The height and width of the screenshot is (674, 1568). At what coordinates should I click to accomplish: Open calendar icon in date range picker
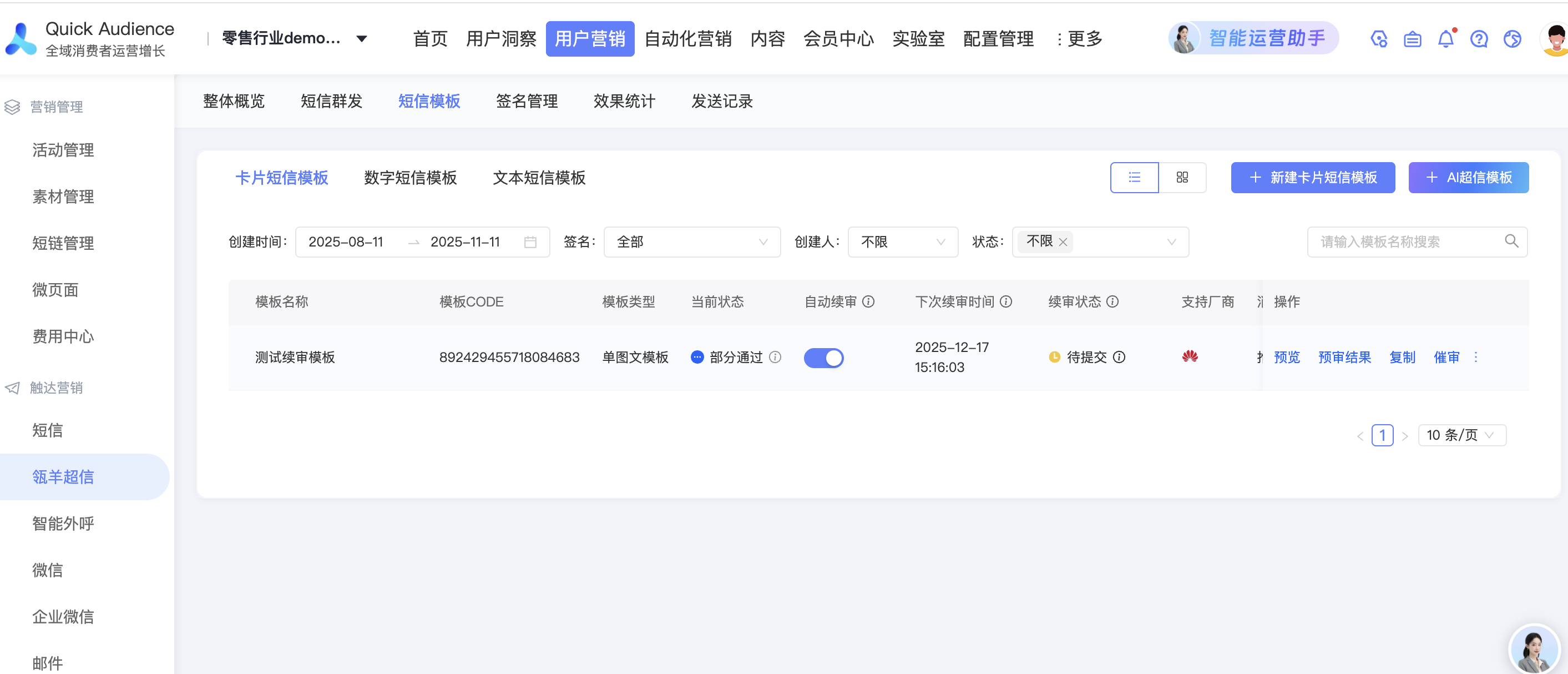[530, 242]
